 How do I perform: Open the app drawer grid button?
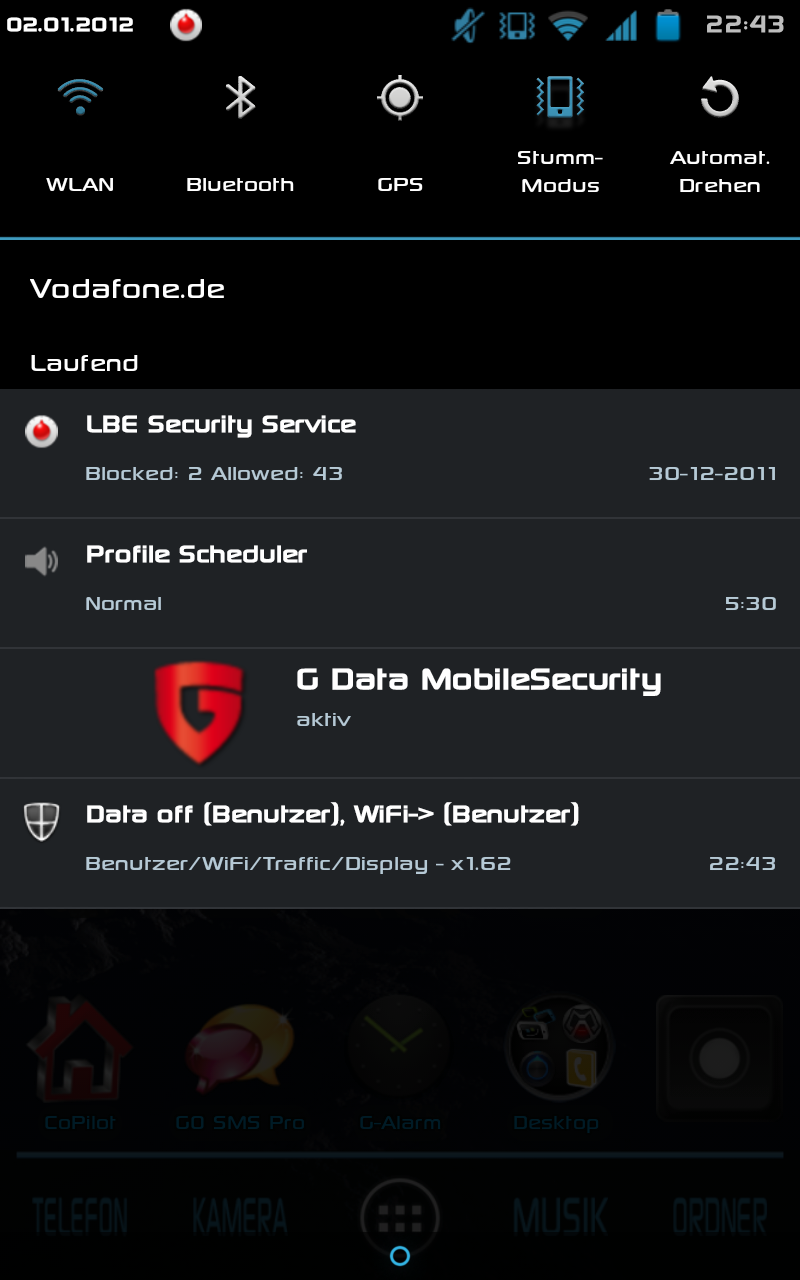[399, 1217]
